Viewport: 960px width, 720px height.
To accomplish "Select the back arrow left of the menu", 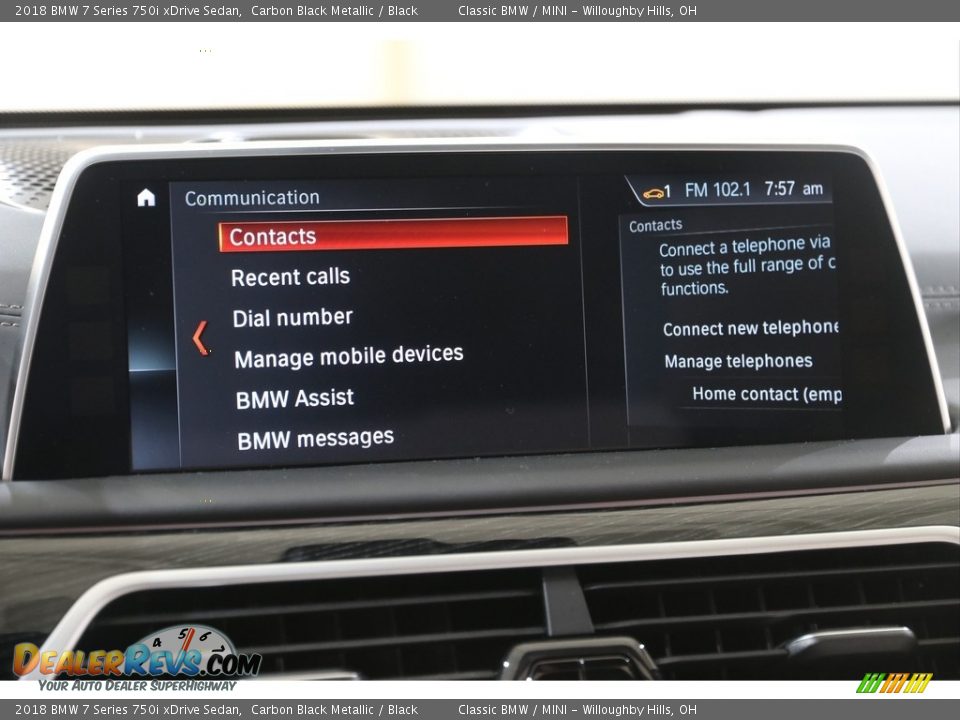I will pos(201,337).
